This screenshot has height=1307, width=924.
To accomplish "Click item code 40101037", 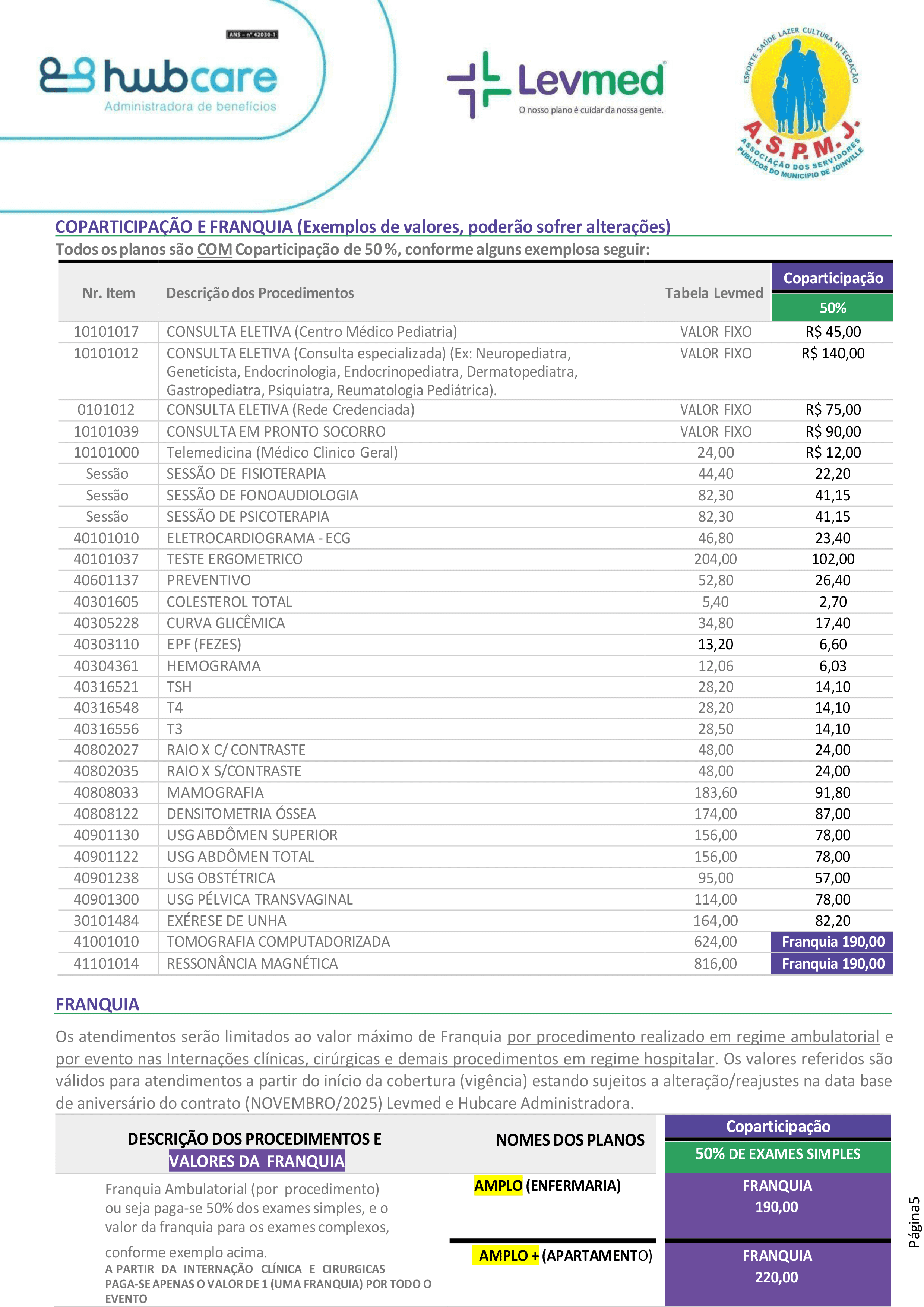I will tap(107, 559).
